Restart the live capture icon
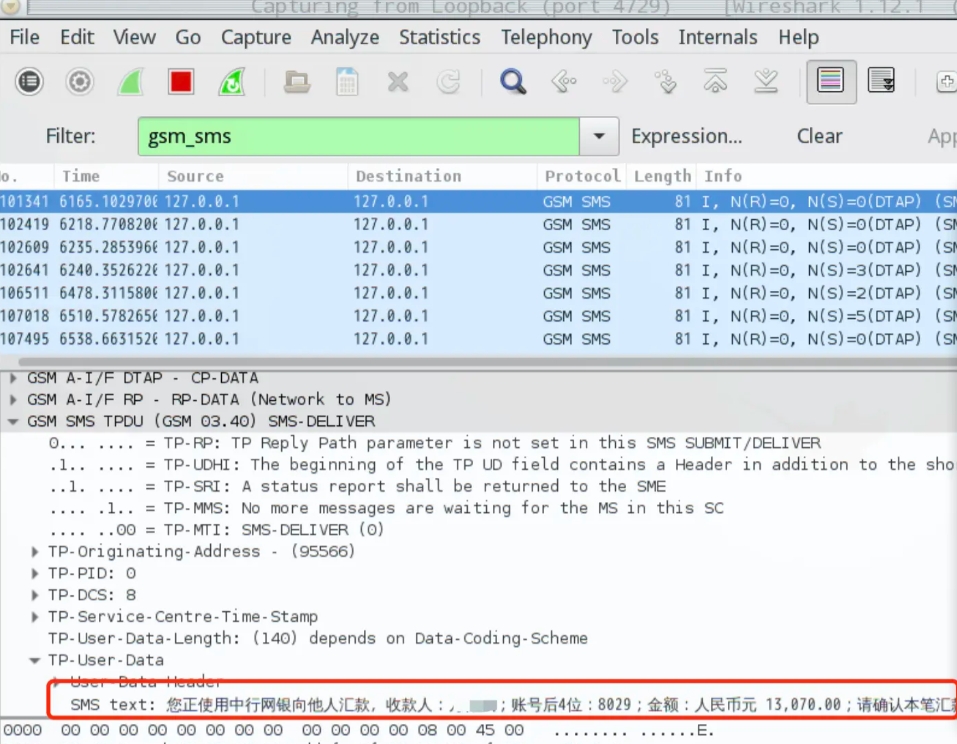 click(x=232, y=81)
